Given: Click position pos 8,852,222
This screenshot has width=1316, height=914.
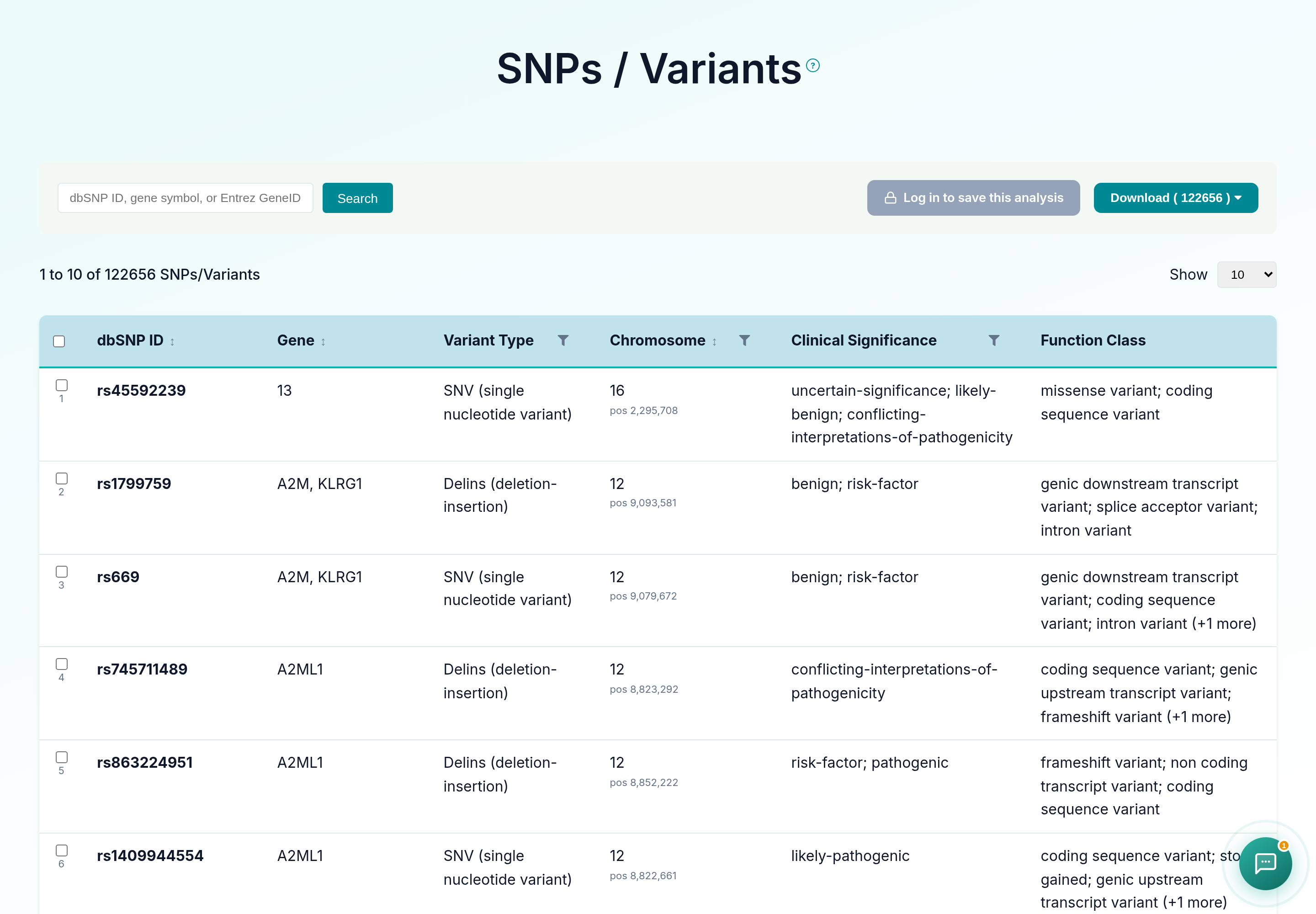Looking at the screenshot, I should [643, 783].
